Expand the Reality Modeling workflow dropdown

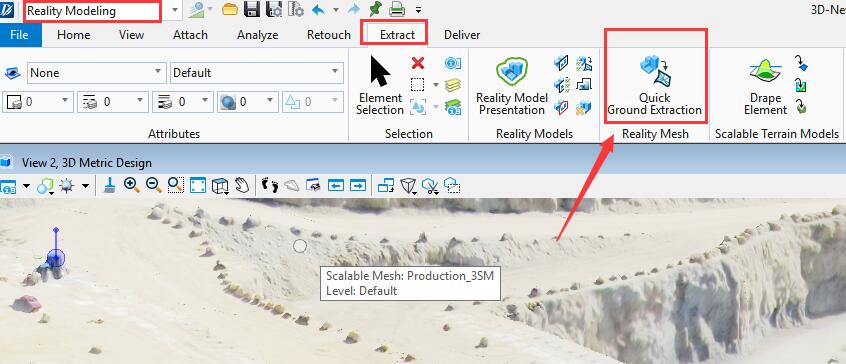pos(175,10)
